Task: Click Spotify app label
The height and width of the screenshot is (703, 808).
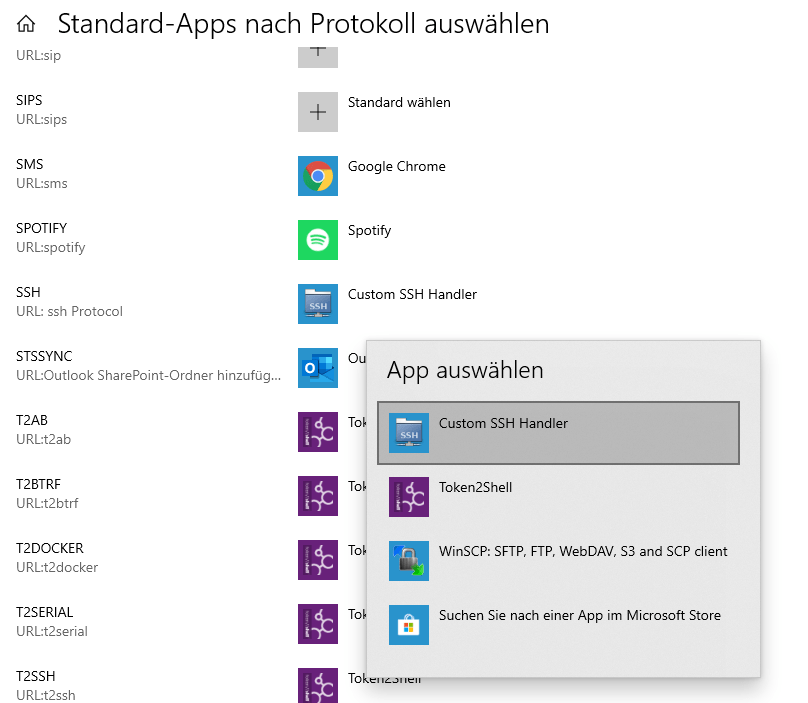Action: click(369, 231)
